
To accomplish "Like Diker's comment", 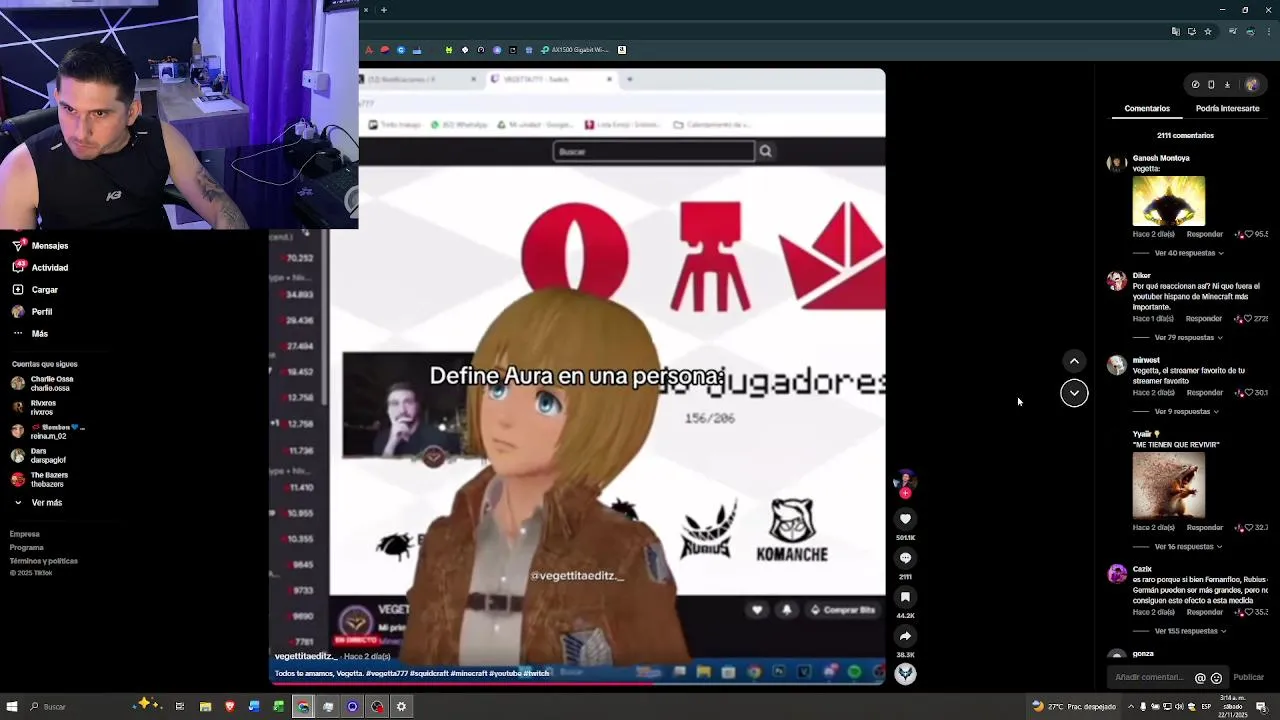I will (x=1248, y=319).
